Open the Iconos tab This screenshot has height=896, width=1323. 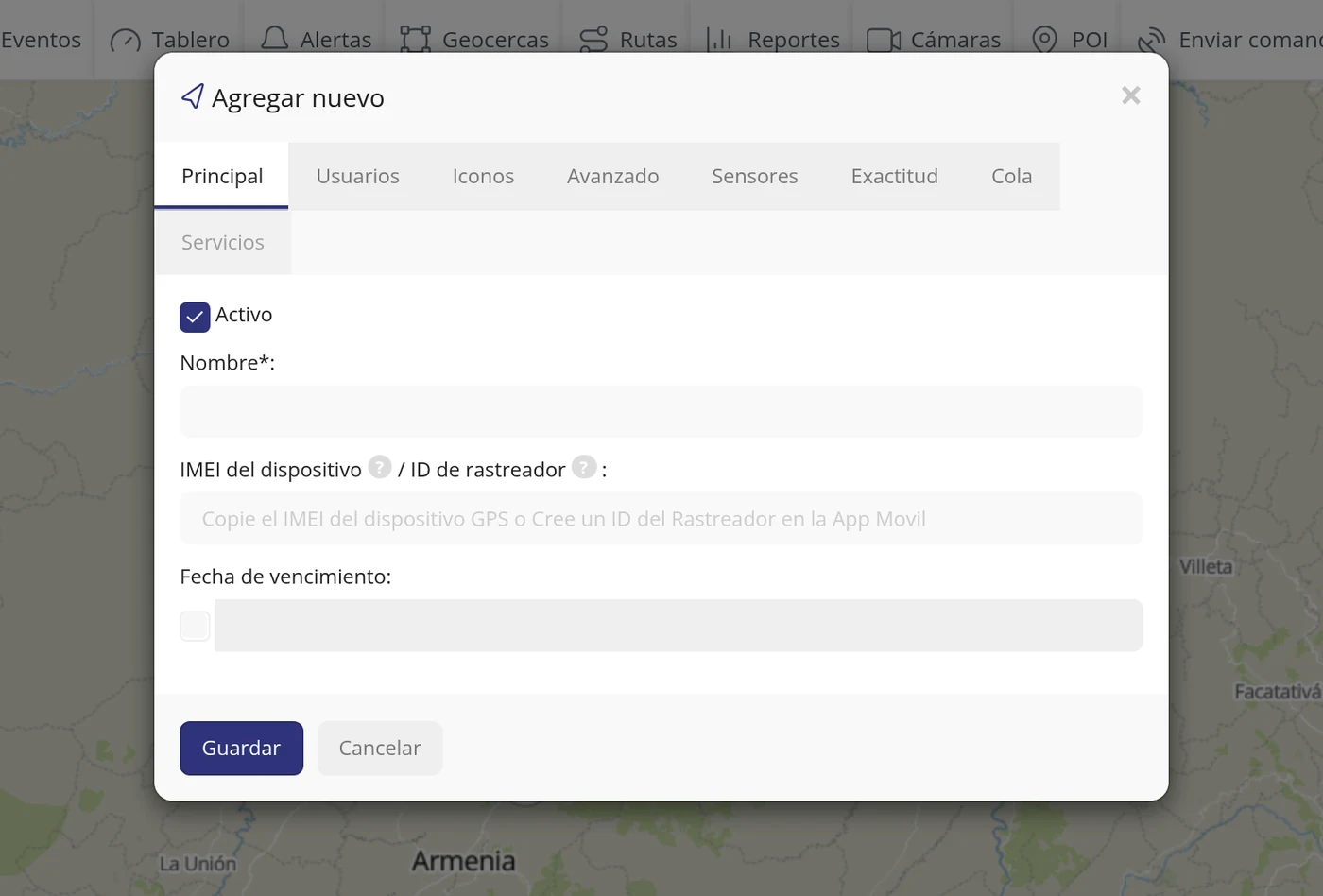tap(483, 176)
